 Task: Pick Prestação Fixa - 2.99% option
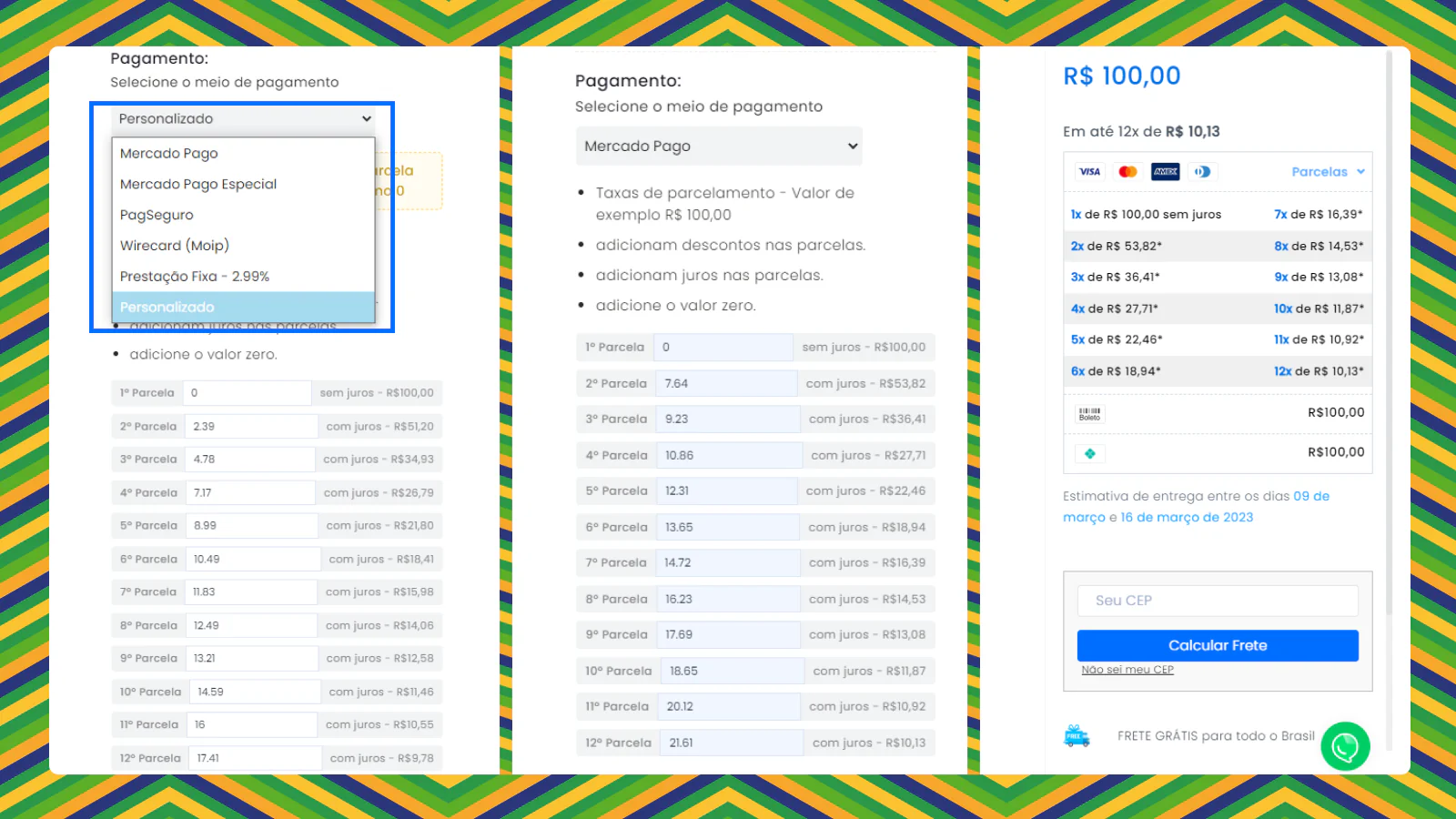[x=243, y=277]
